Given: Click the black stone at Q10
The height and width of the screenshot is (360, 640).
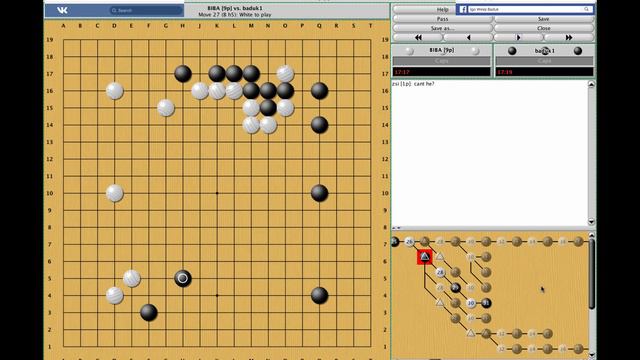Looking at the screenshot, I should [x=319, y=193].
